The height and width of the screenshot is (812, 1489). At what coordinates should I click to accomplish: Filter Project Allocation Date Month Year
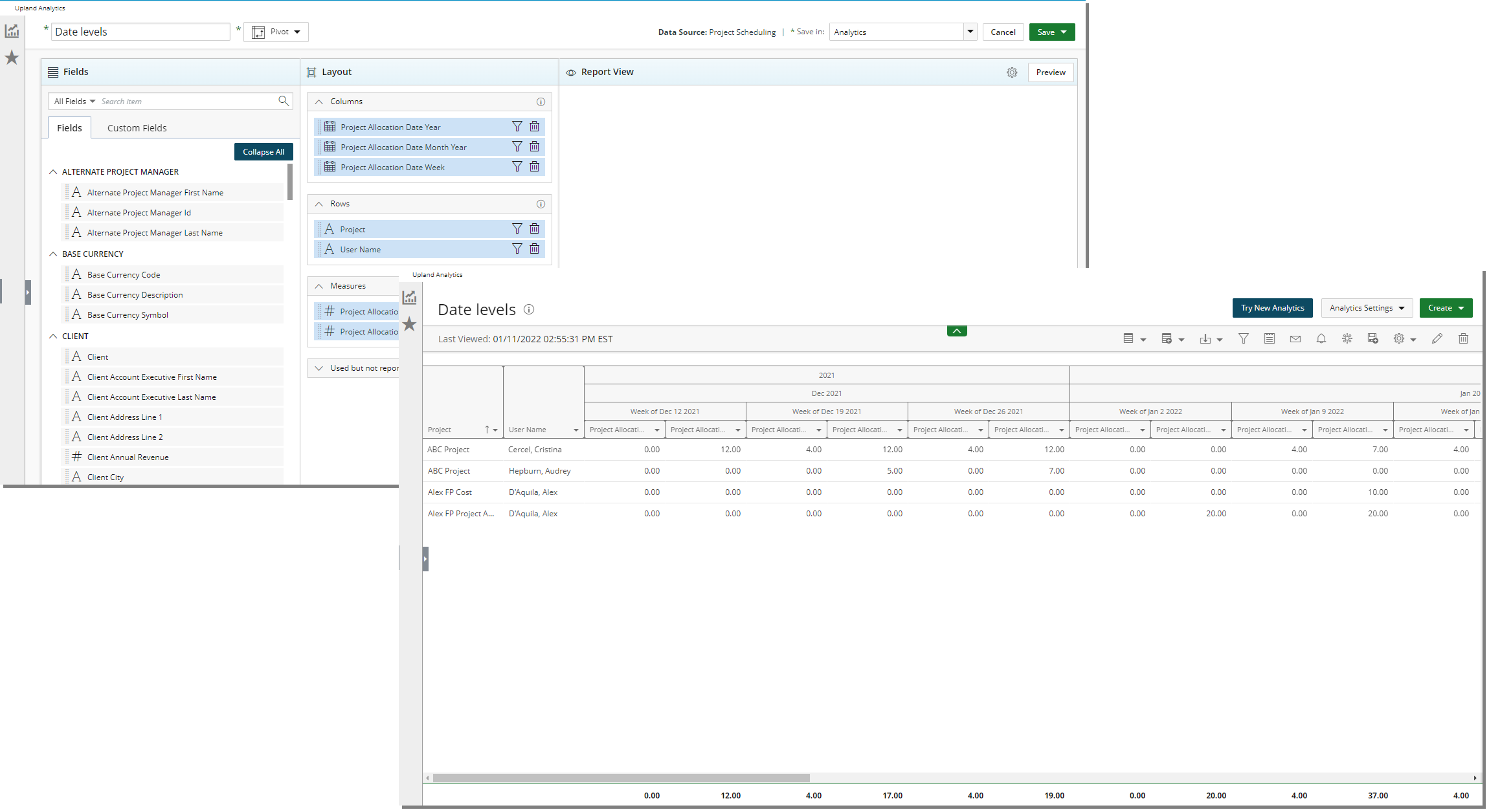[517, 147]
